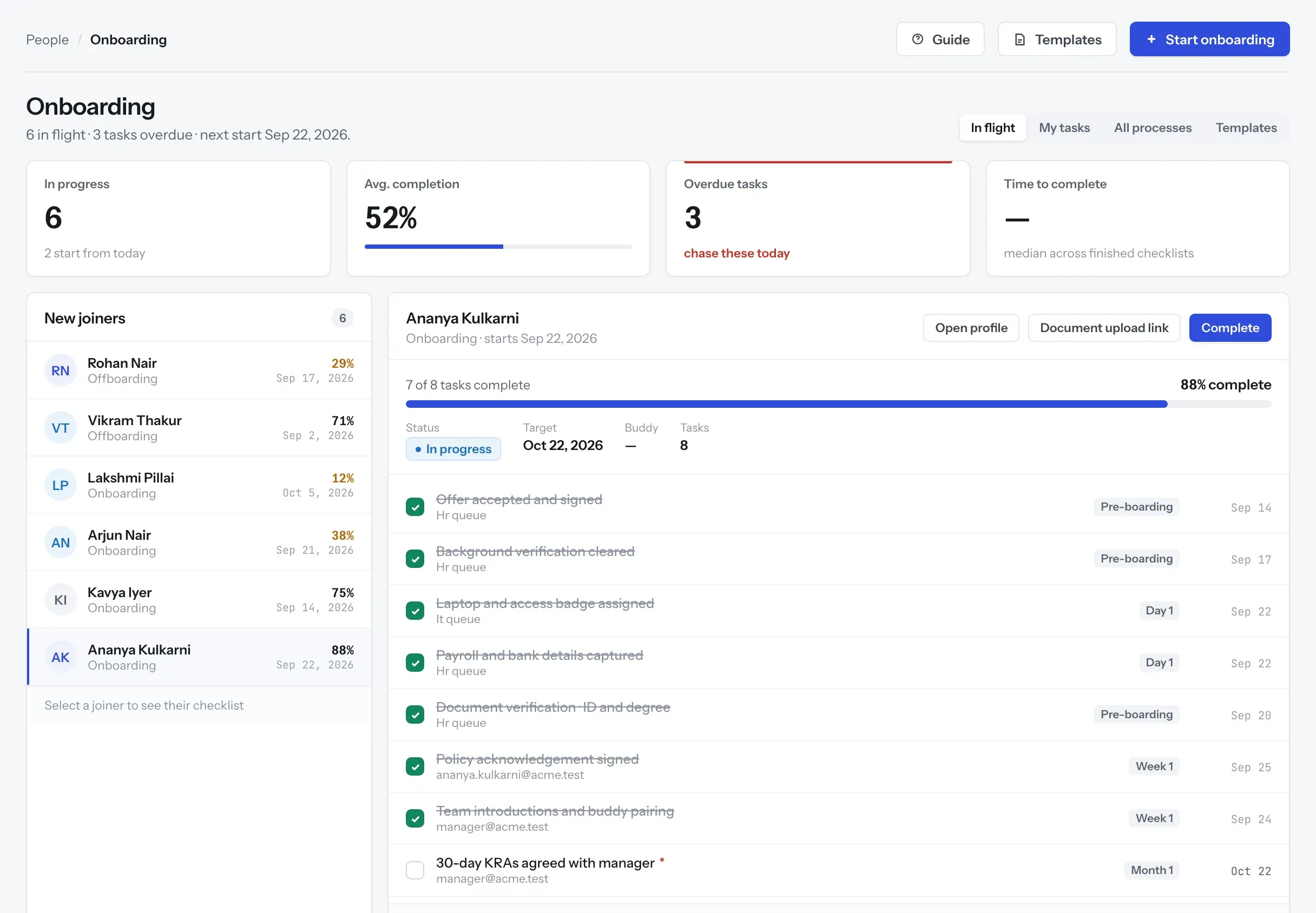Select Rohan Nair in New joiners list
This screenshot has width=1316, height=913.
[x=199, y=371]
